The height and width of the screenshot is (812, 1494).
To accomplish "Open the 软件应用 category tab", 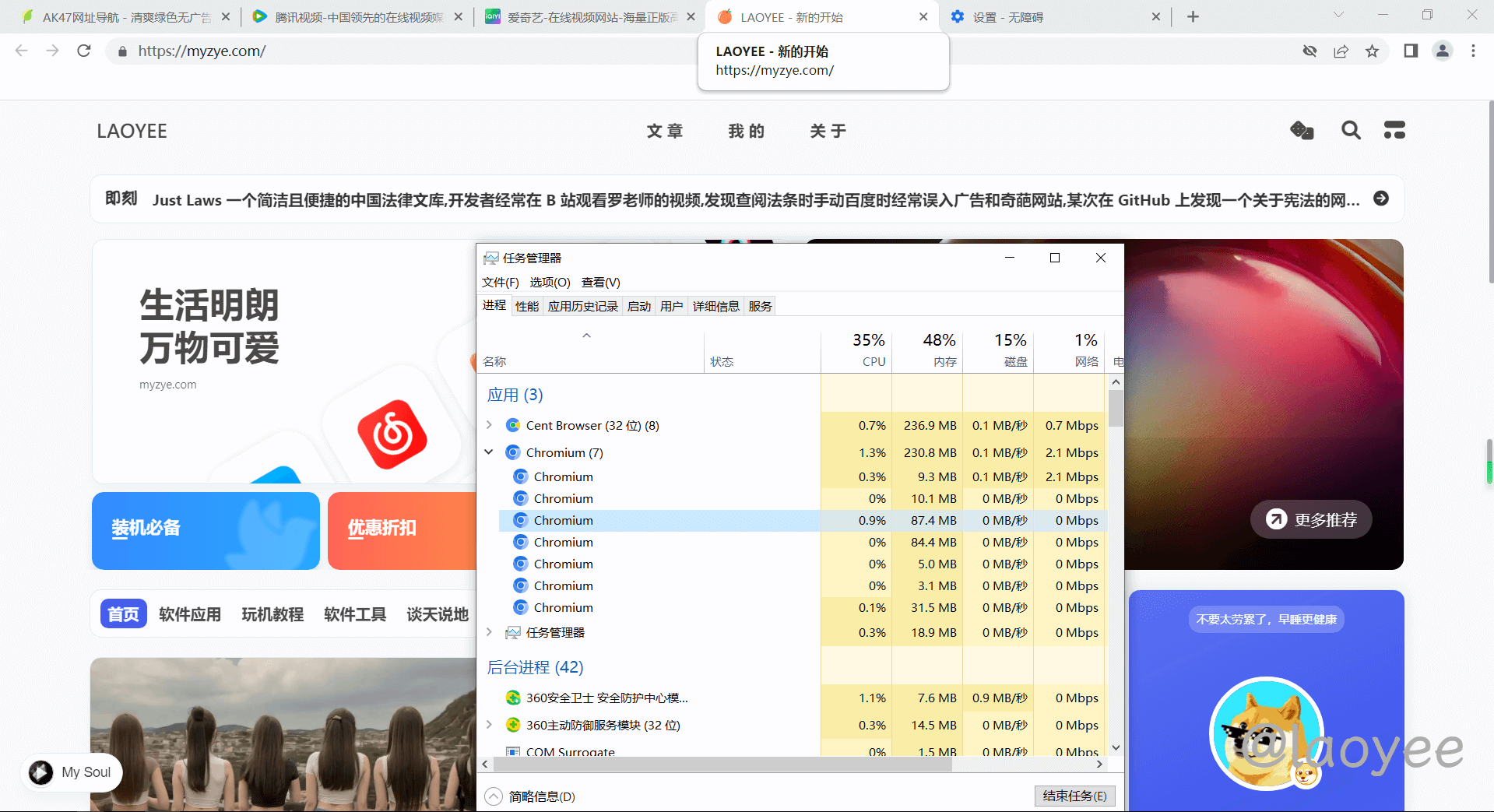I will (x=190, y=614).
